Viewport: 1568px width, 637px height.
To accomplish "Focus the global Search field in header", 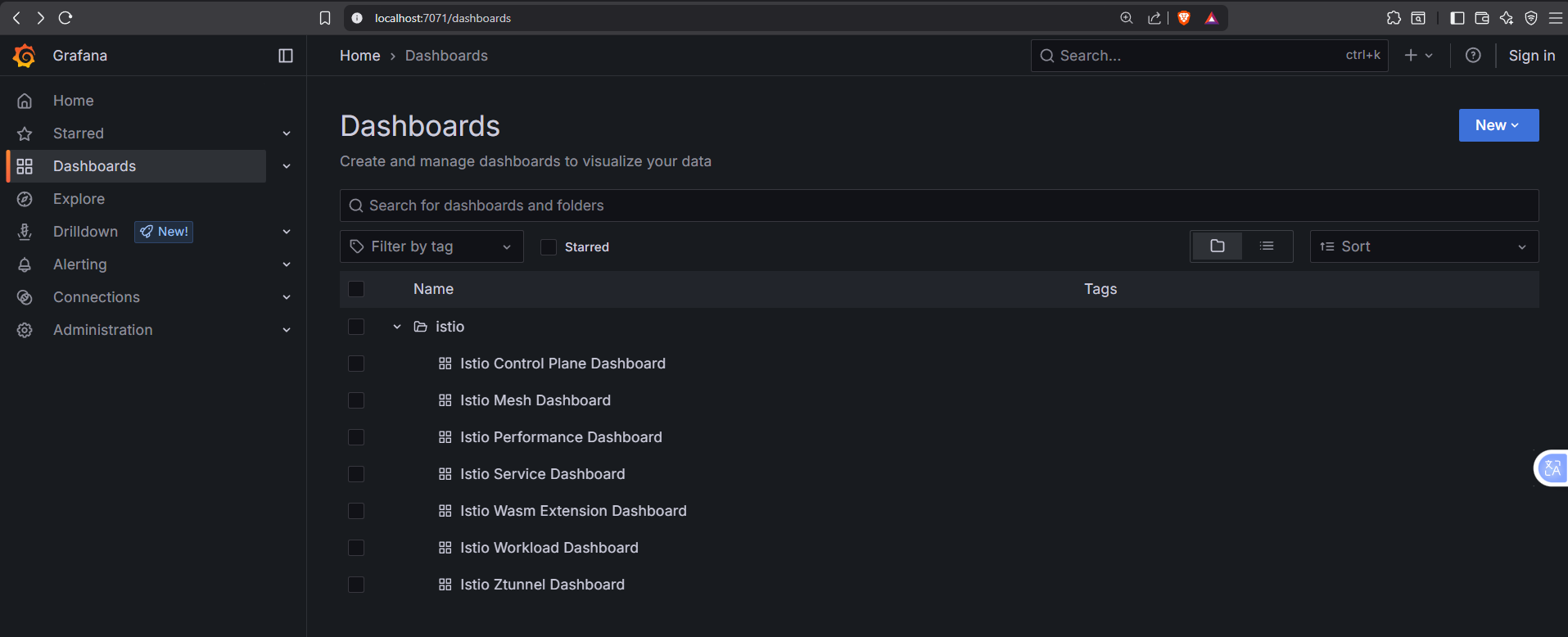I will 1209,56.
